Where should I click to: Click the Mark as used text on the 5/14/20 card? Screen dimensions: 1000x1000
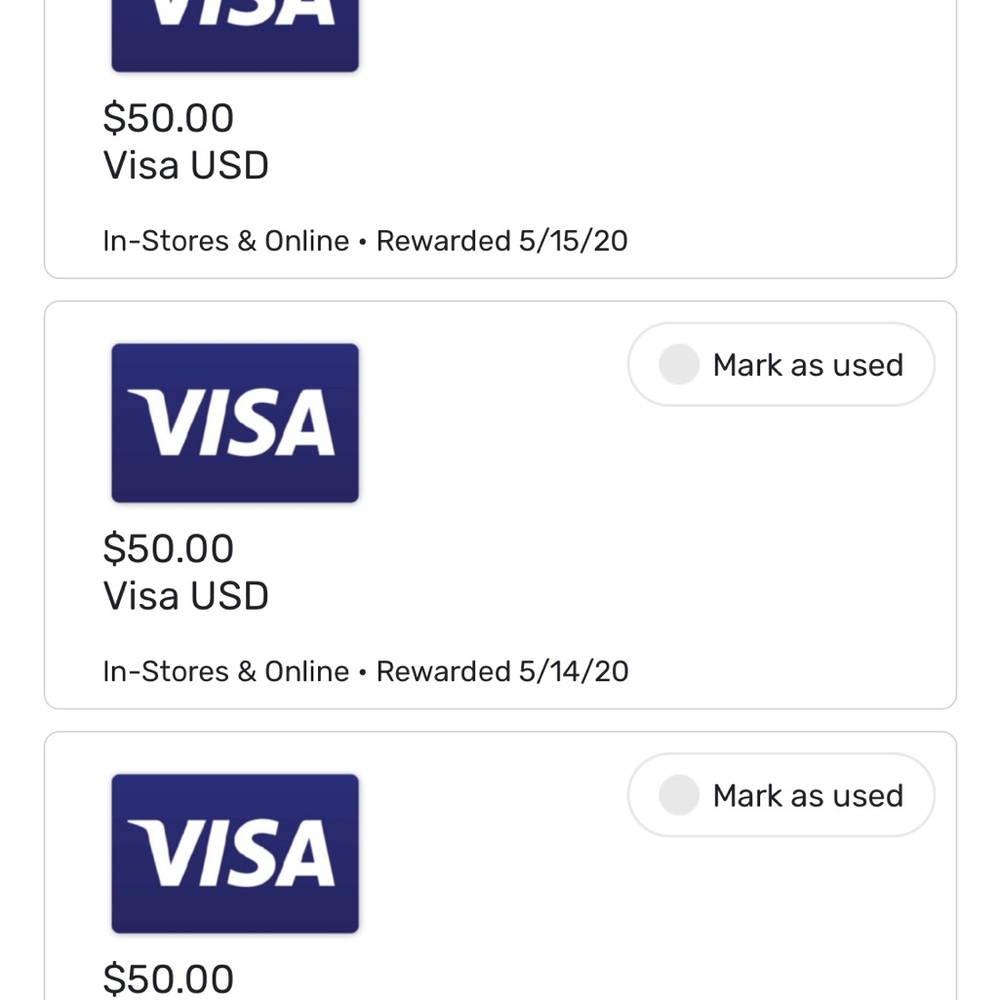coord(808,365)
